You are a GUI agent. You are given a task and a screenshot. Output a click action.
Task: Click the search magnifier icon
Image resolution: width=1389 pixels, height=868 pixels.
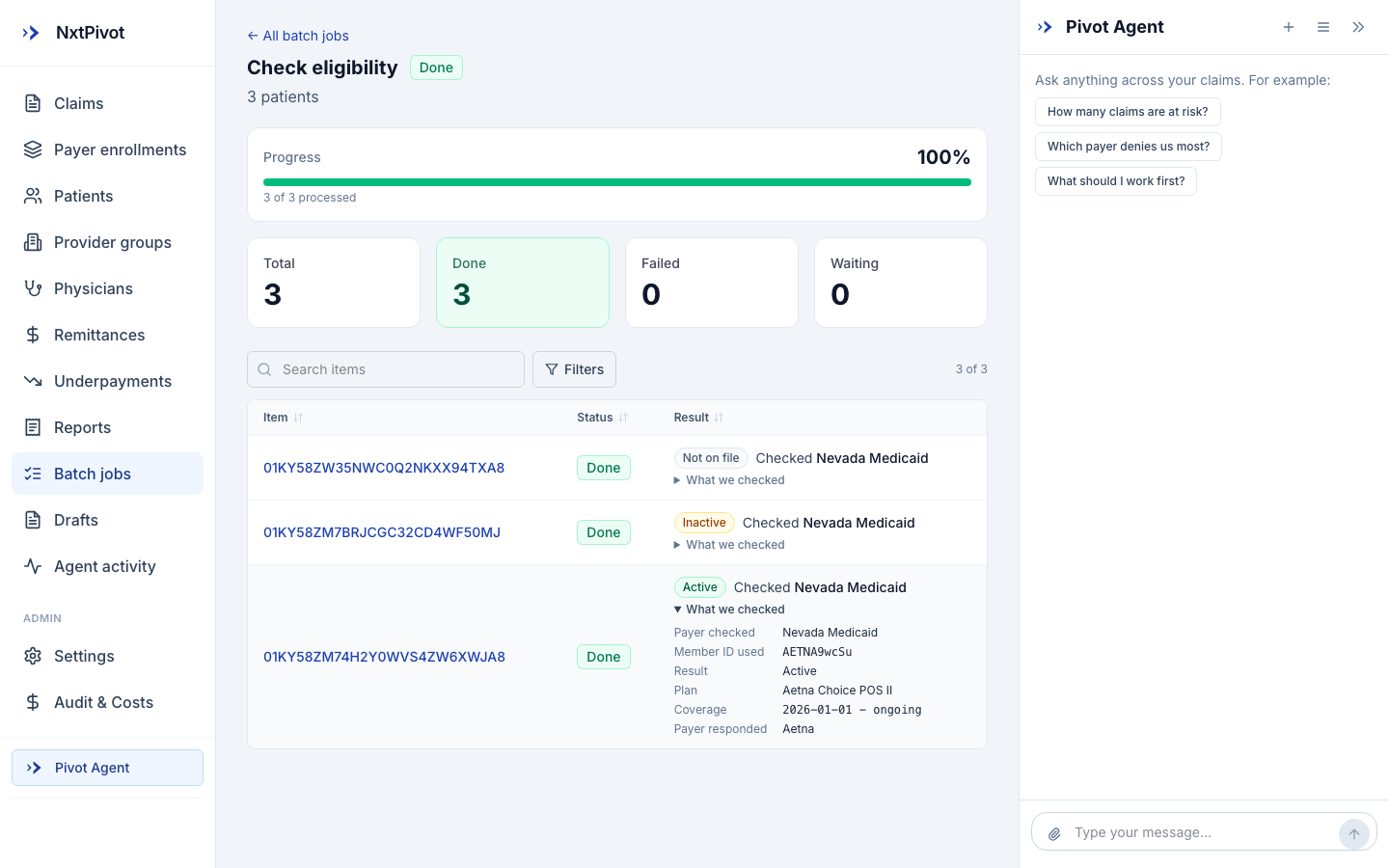pos(264,369)
